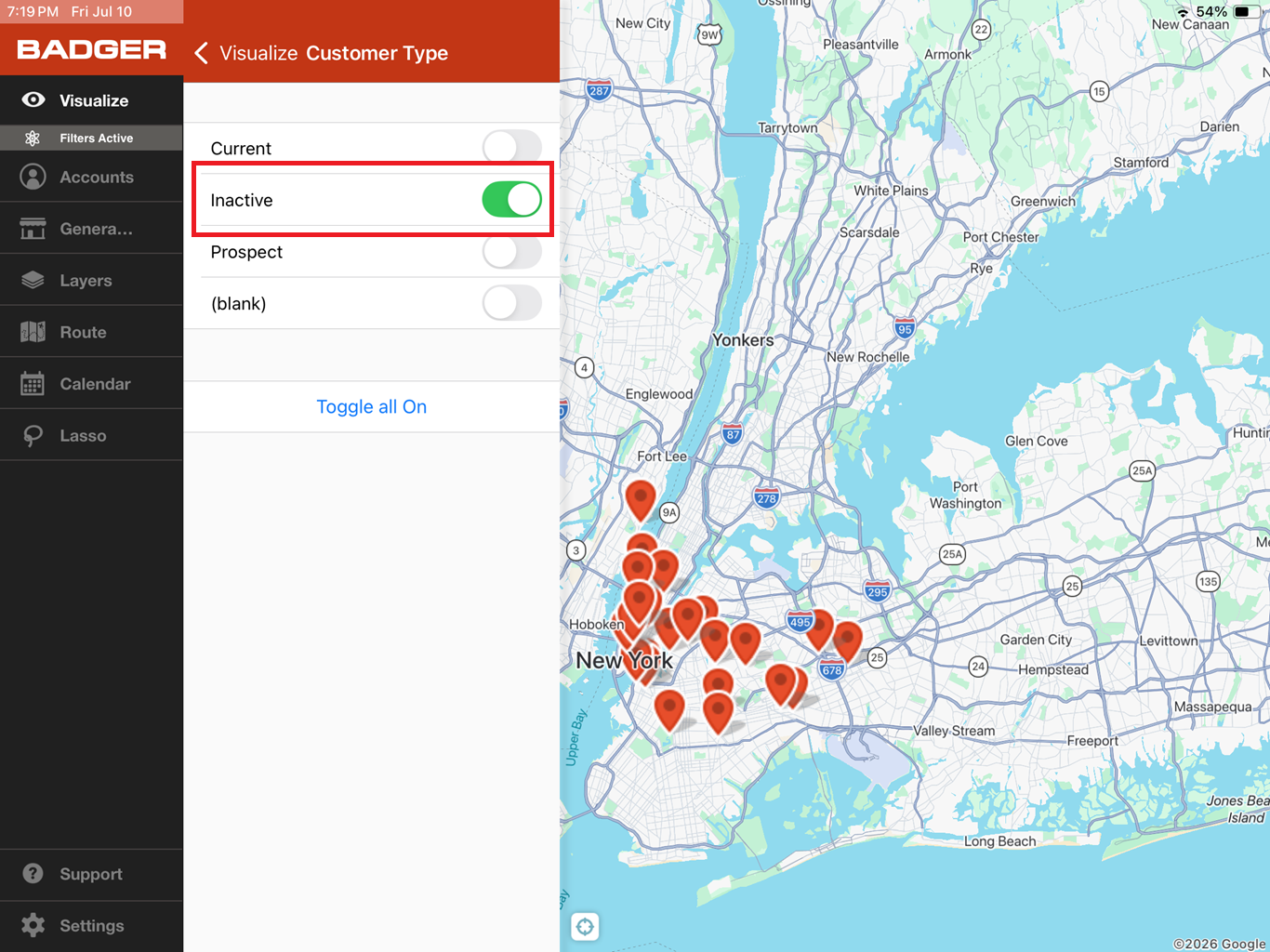1270x952 pixels.
Task: Tap Toggle all On
Action: (x=372, y=406)
